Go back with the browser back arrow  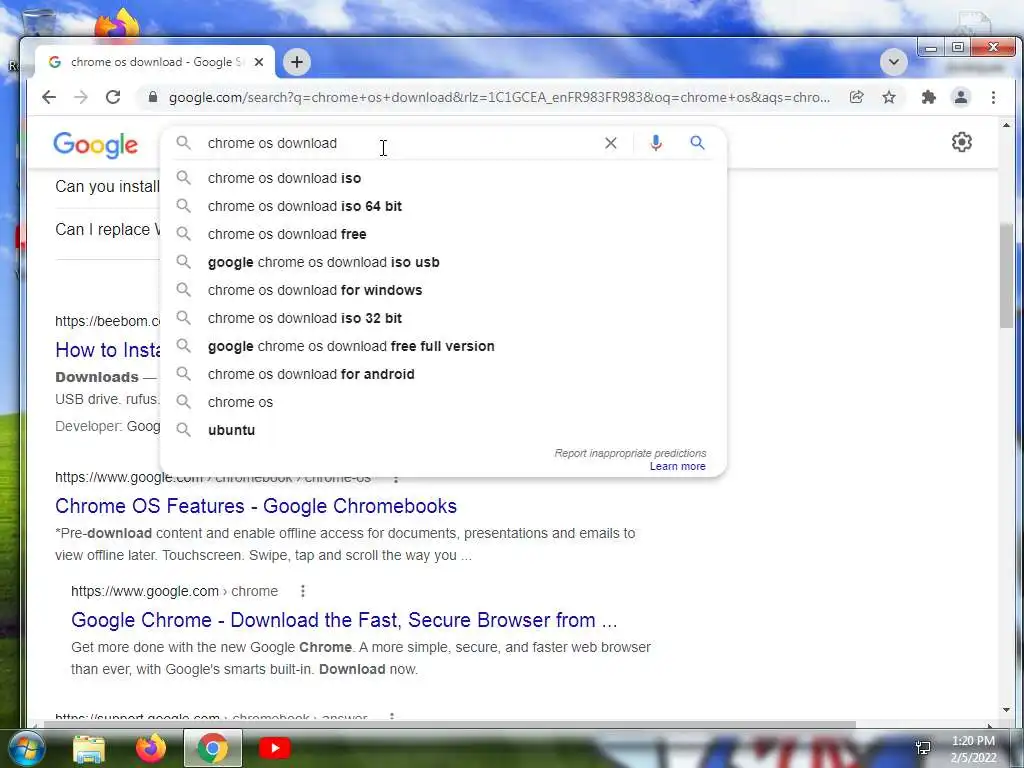click(49, 97)
